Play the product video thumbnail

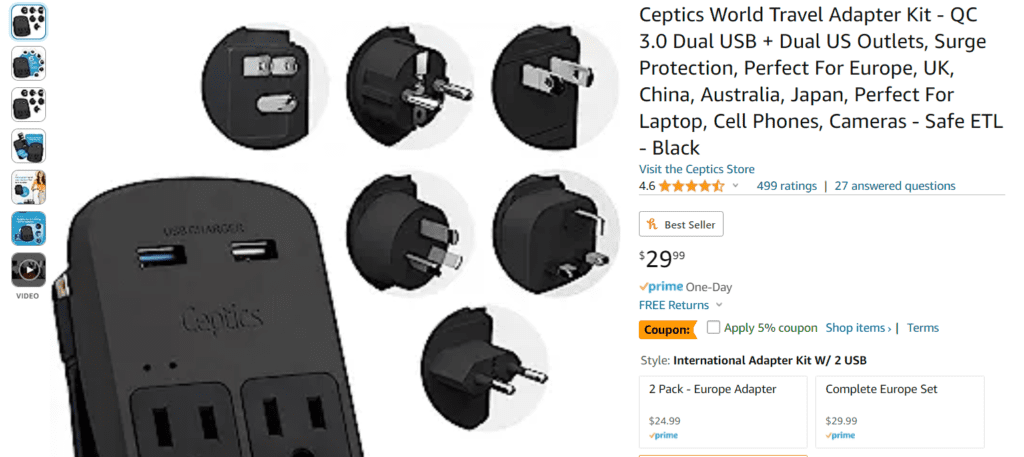click(x=28, y=270)
